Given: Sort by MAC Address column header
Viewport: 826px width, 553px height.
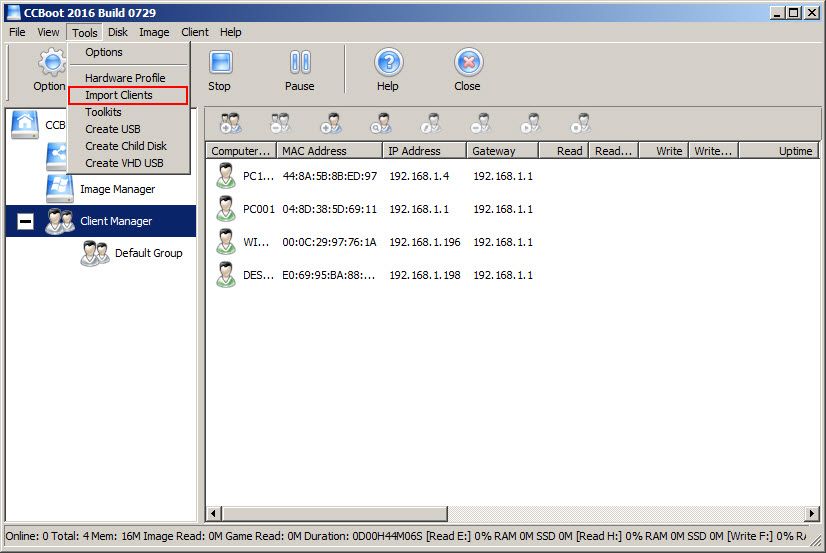Looking at the screenshot, I should point(329,151).
